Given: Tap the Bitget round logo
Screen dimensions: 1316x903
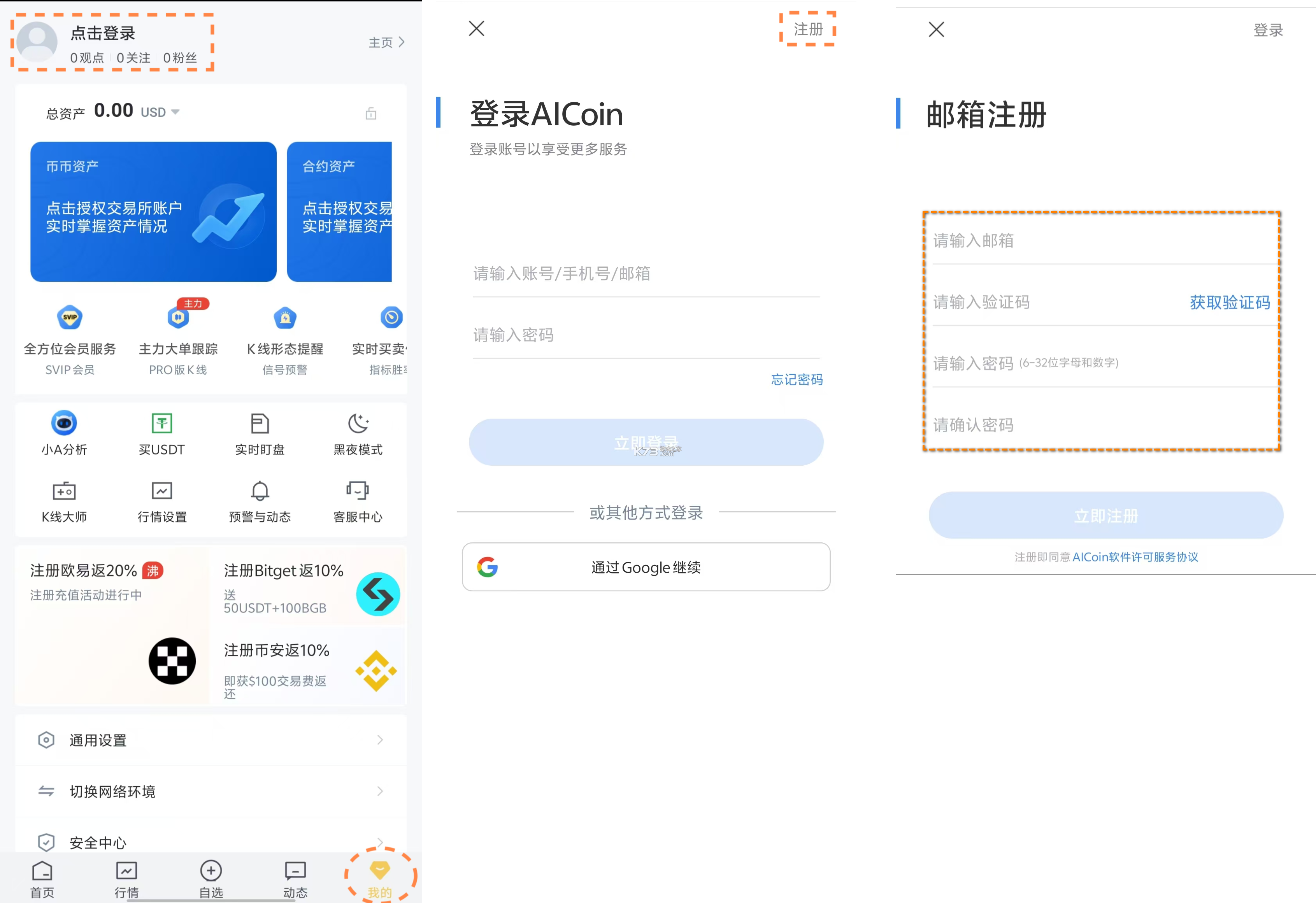Looking at the screenshot, I should pos(378,594).
